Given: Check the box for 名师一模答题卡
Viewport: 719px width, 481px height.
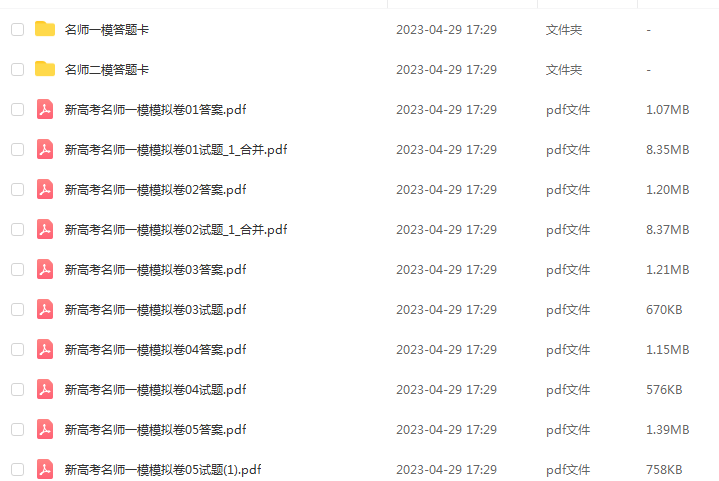Looking at the screenshot, I should pos(17,29).
